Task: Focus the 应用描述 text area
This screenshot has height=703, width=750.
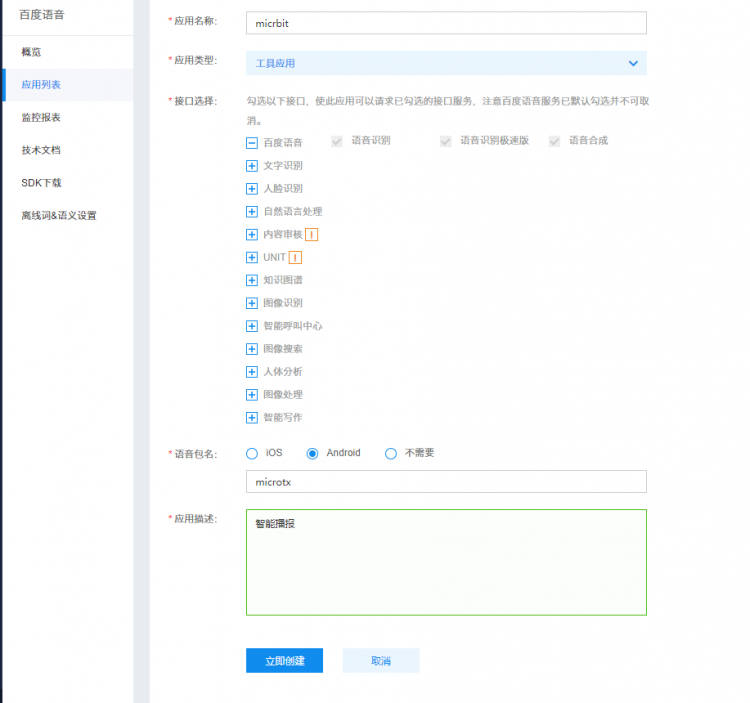Action: click(446, 562)
